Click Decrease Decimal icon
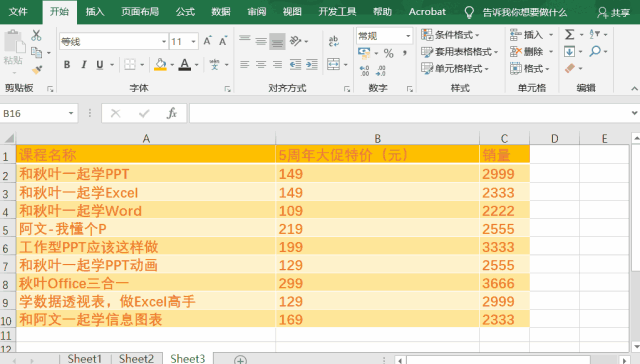 click(x=381, y=70)
